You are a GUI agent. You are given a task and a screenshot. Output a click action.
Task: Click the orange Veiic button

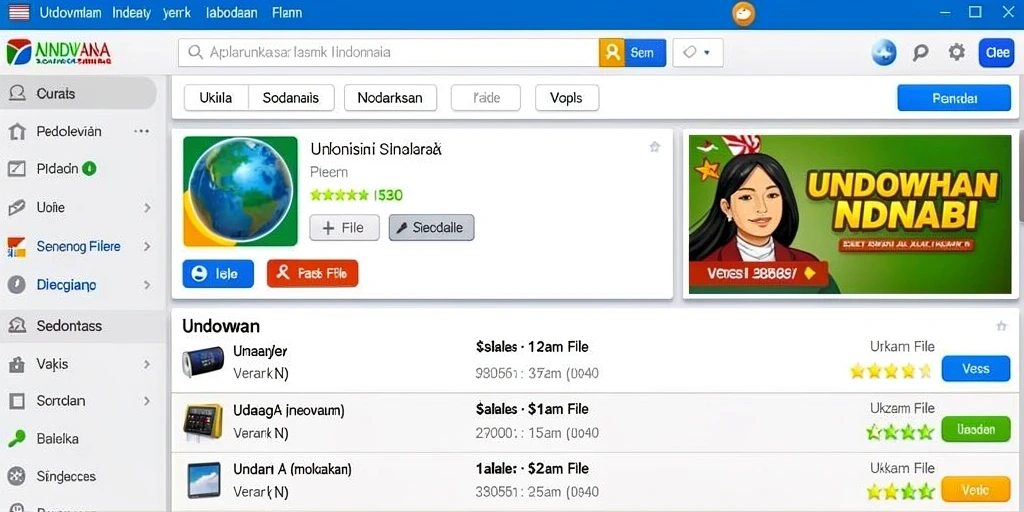click(976, 489)
